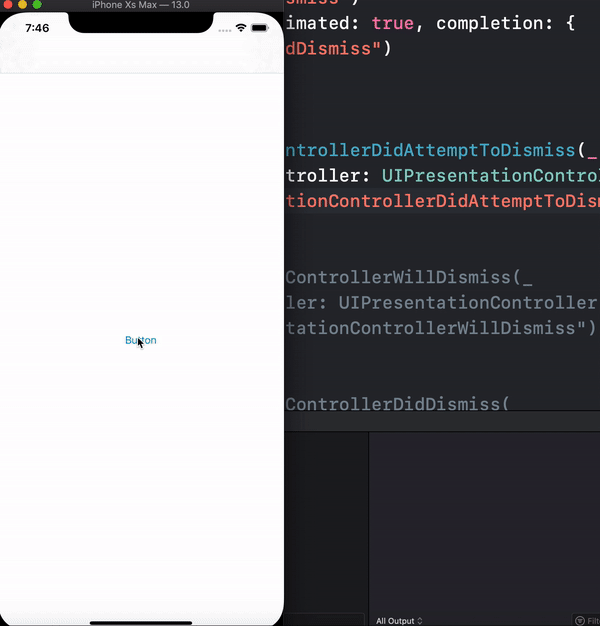Click the battery icon in status bar
Screen dimensions: 600x626
tap(259, 28)
